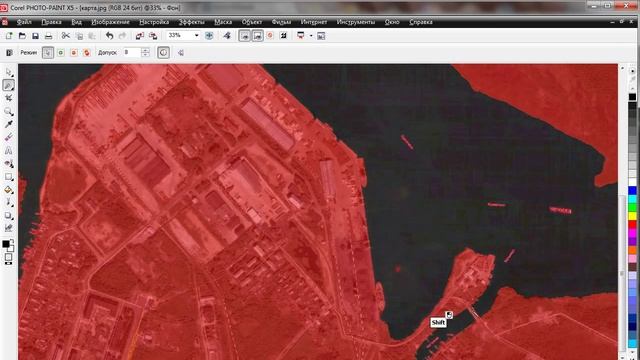The height and width of the screenshot is (360, 640).
Task: Select the Crop tool in the toolbox
Action: (9, 98)
